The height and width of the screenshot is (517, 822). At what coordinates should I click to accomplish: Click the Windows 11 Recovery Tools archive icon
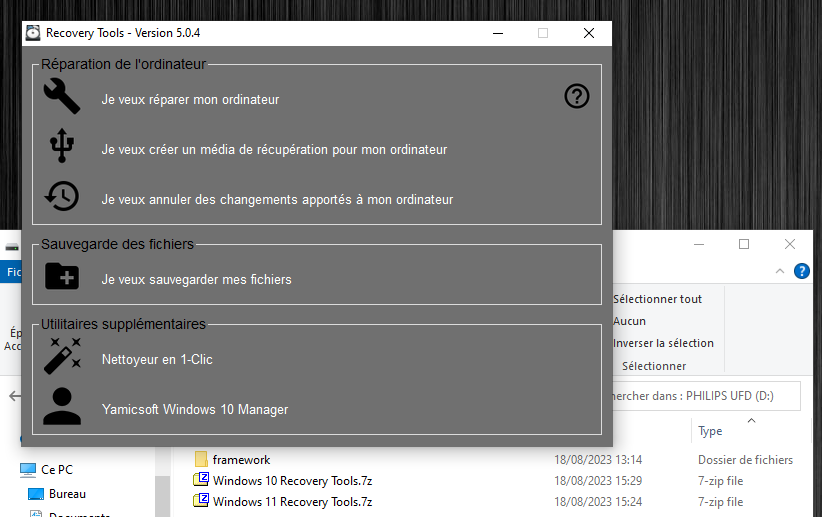pos(201,500)
